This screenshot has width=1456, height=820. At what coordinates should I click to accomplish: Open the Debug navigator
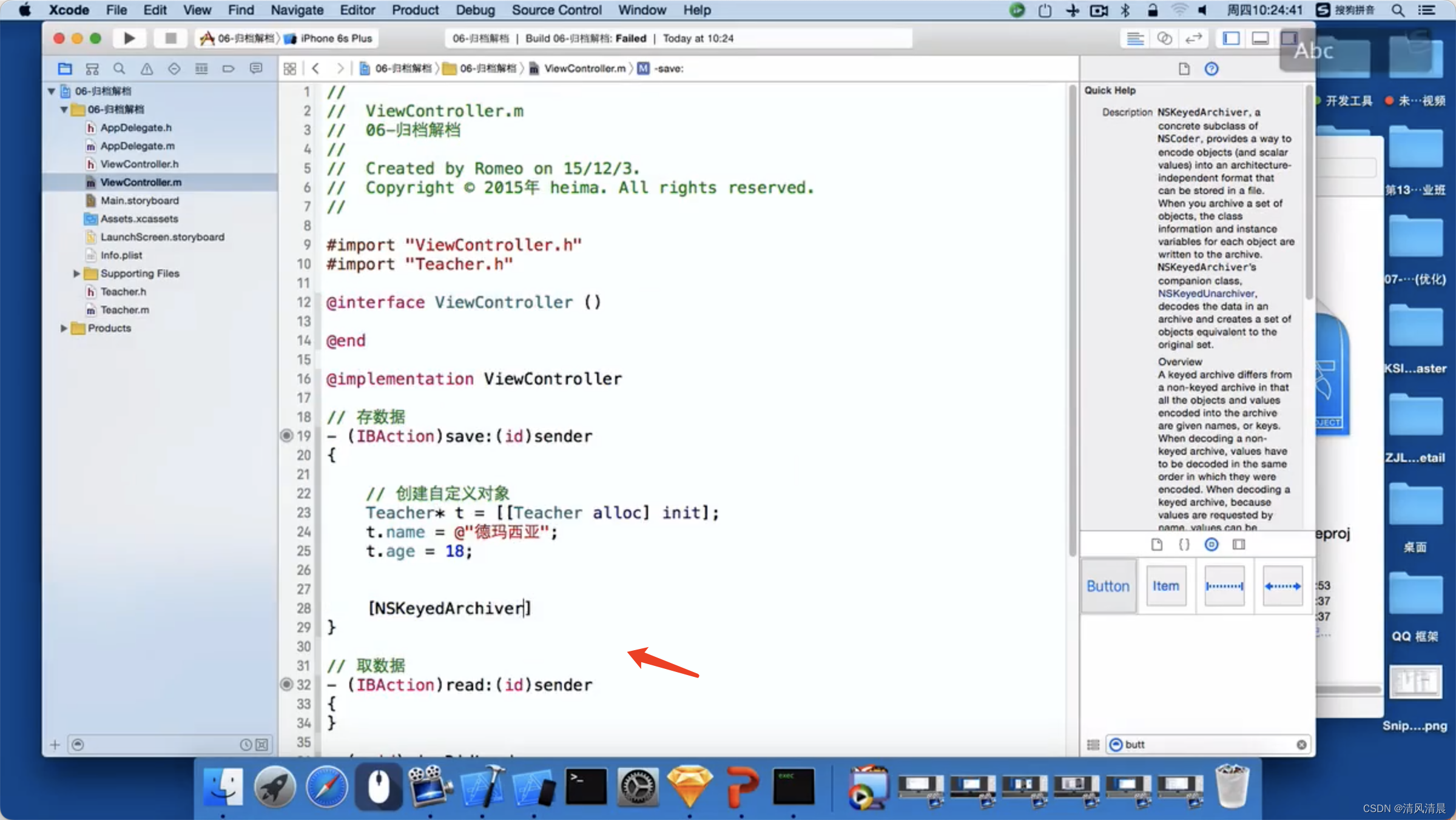201,69
